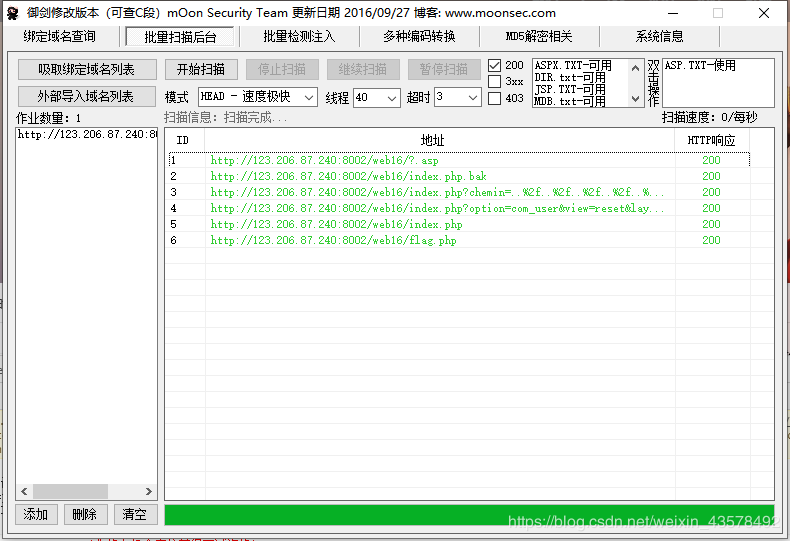Select result row /web16/flag.php
The image size is (790, 541).
coord(459,240)
